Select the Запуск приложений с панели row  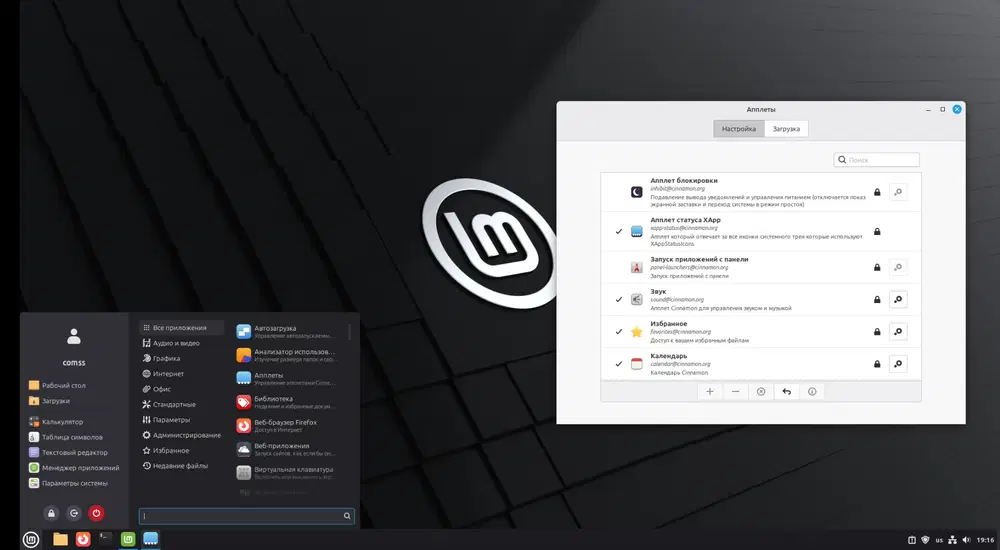tap(761, 267)
